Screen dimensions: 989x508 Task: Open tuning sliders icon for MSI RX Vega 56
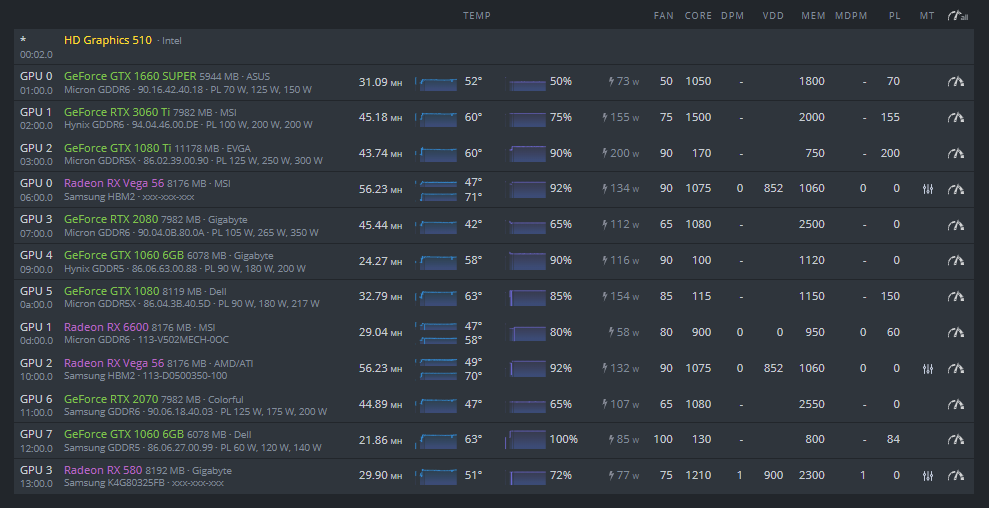click(927, 189)
